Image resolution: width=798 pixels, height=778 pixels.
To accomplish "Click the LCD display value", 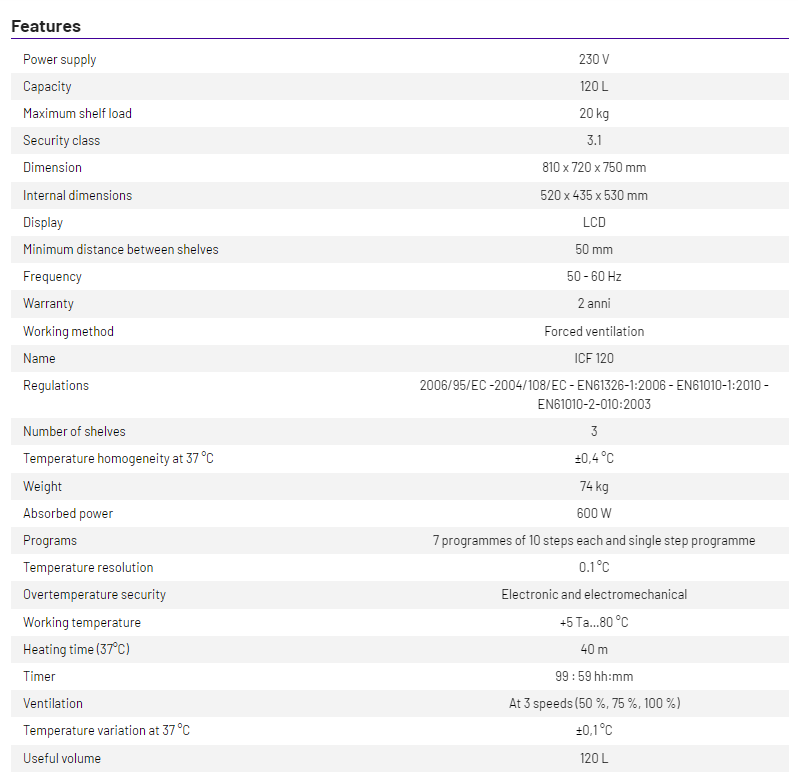I will [x=594, y=223].
